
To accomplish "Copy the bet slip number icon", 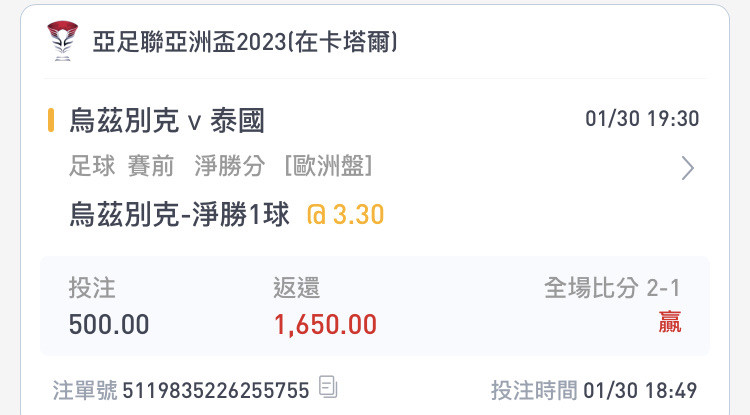I will click(x=328, y=387).
